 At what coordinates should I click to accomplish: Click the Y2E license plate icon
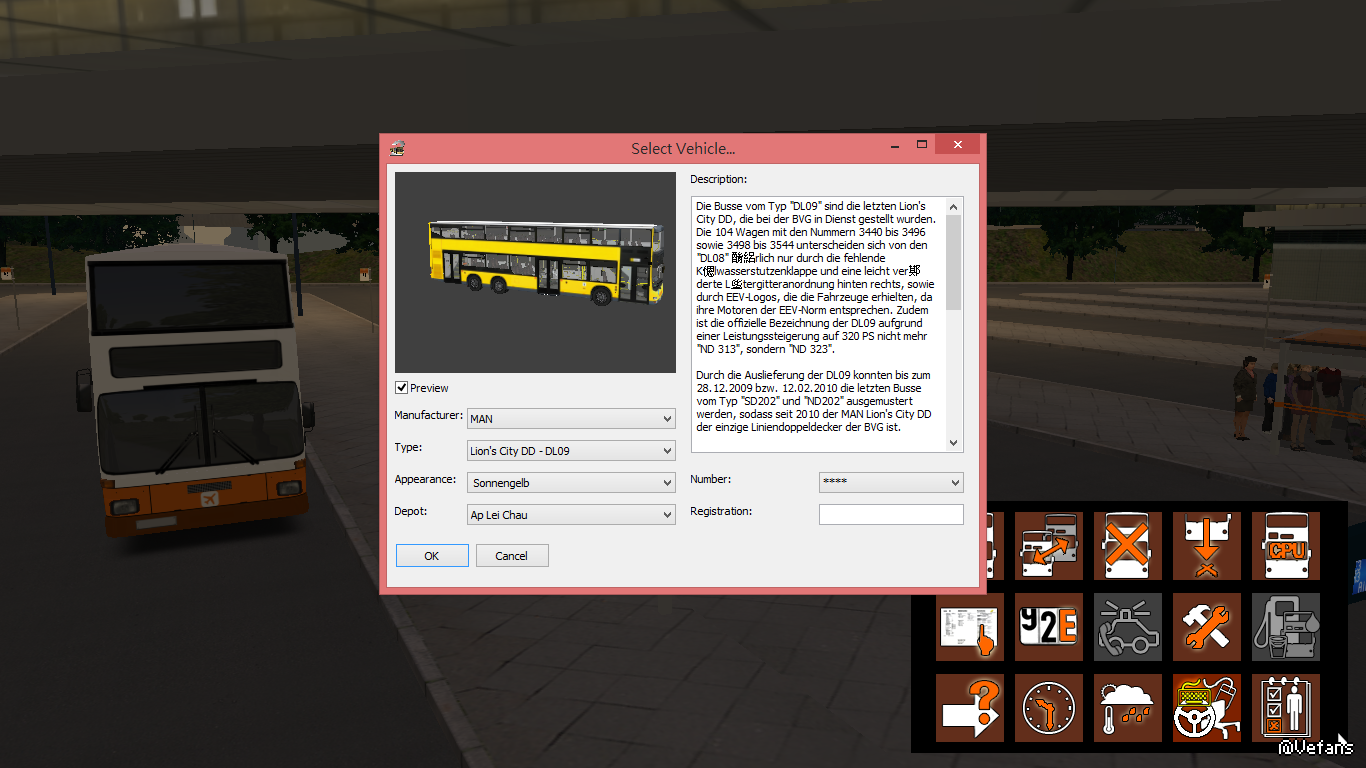[x=1049, y=627]
